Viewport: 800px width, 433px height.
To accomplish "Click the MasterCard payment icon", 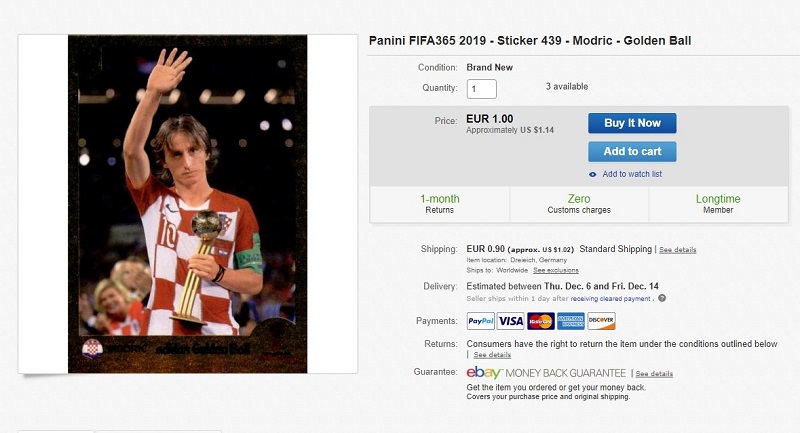I will (x=541, y=321).
